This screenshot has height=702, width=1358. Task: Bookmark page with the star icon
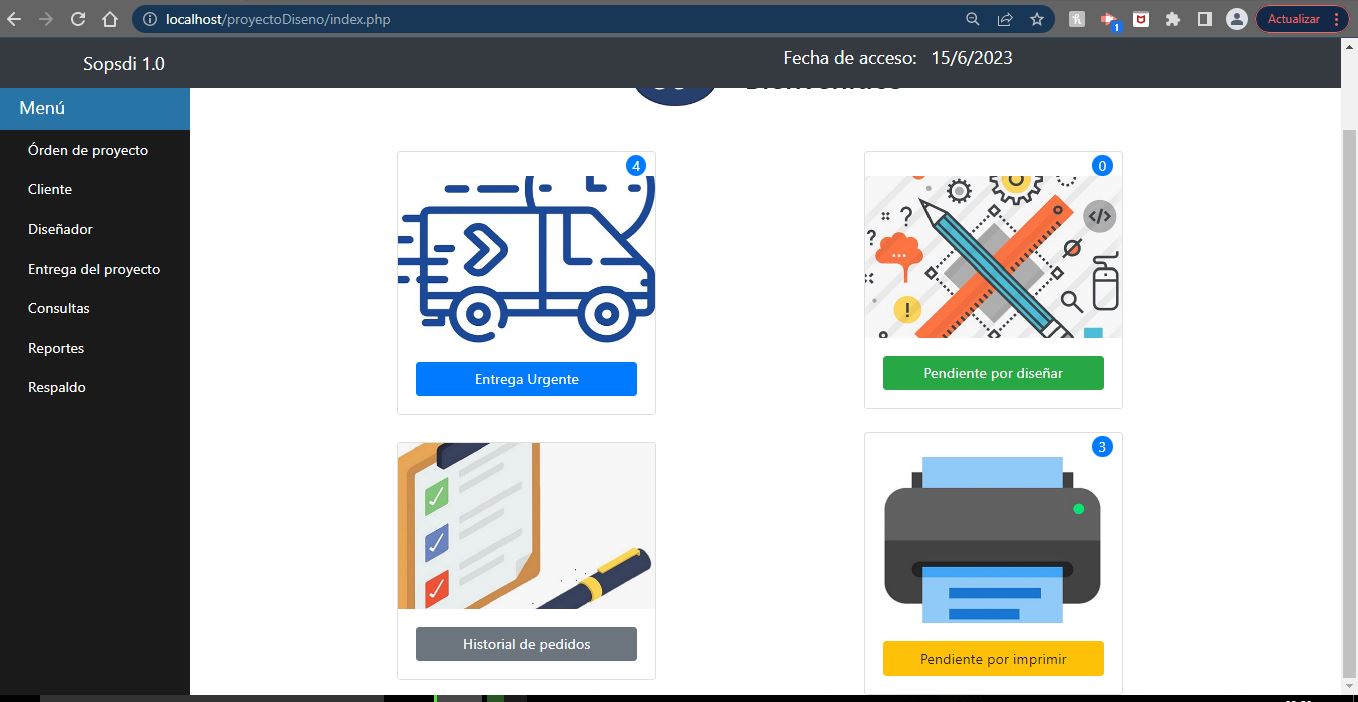(x=1037, y=19)
